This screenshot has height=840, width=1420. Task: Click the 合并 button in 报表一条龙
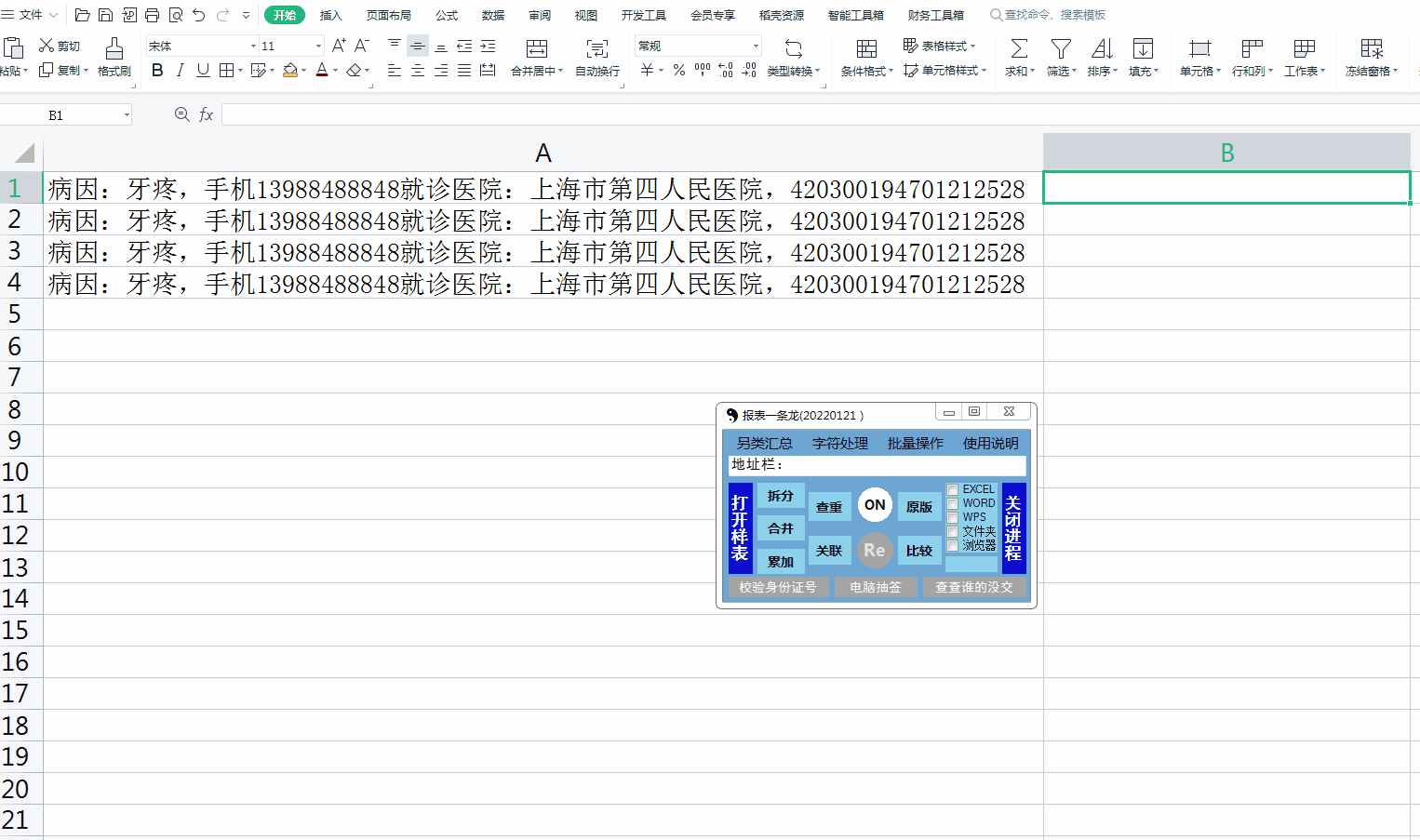coord(781,528)
